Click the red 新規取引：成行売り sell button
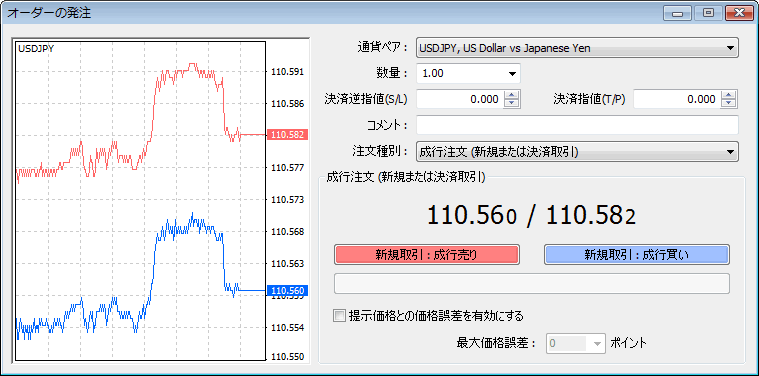 tap(426, 255)
